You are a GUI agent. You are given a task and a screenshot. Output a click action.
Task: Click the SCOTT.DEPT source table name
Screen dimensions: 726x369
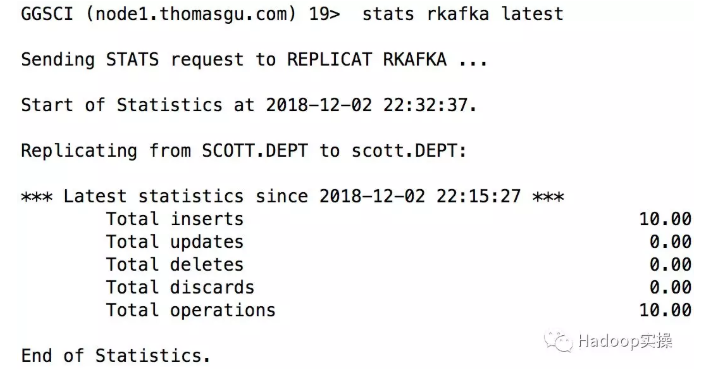point(255,150)
